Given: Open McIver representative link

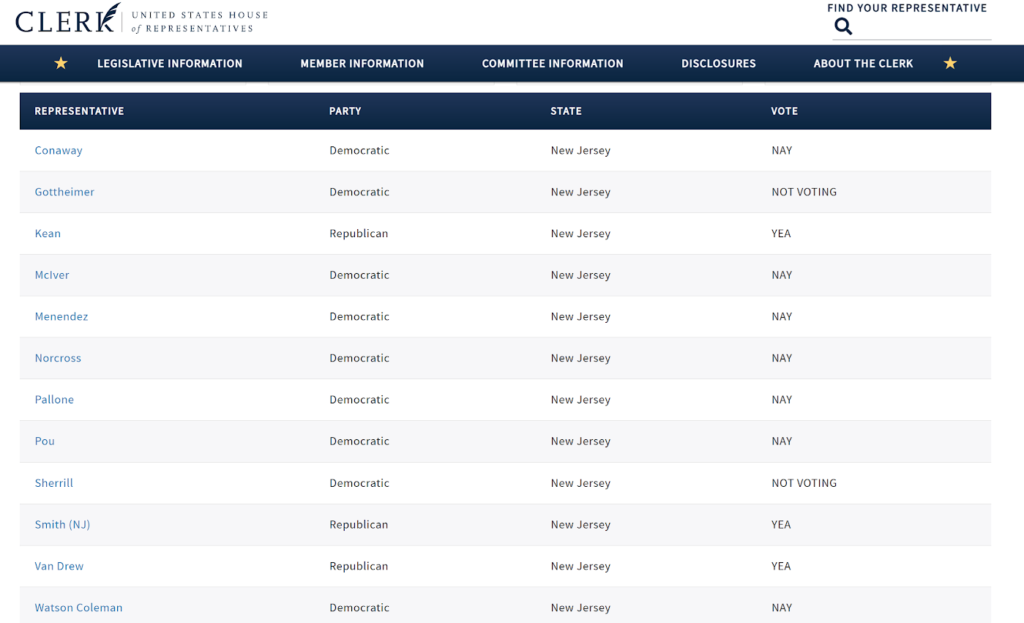Looking at the screenshot, I should [x=52, y=275].
